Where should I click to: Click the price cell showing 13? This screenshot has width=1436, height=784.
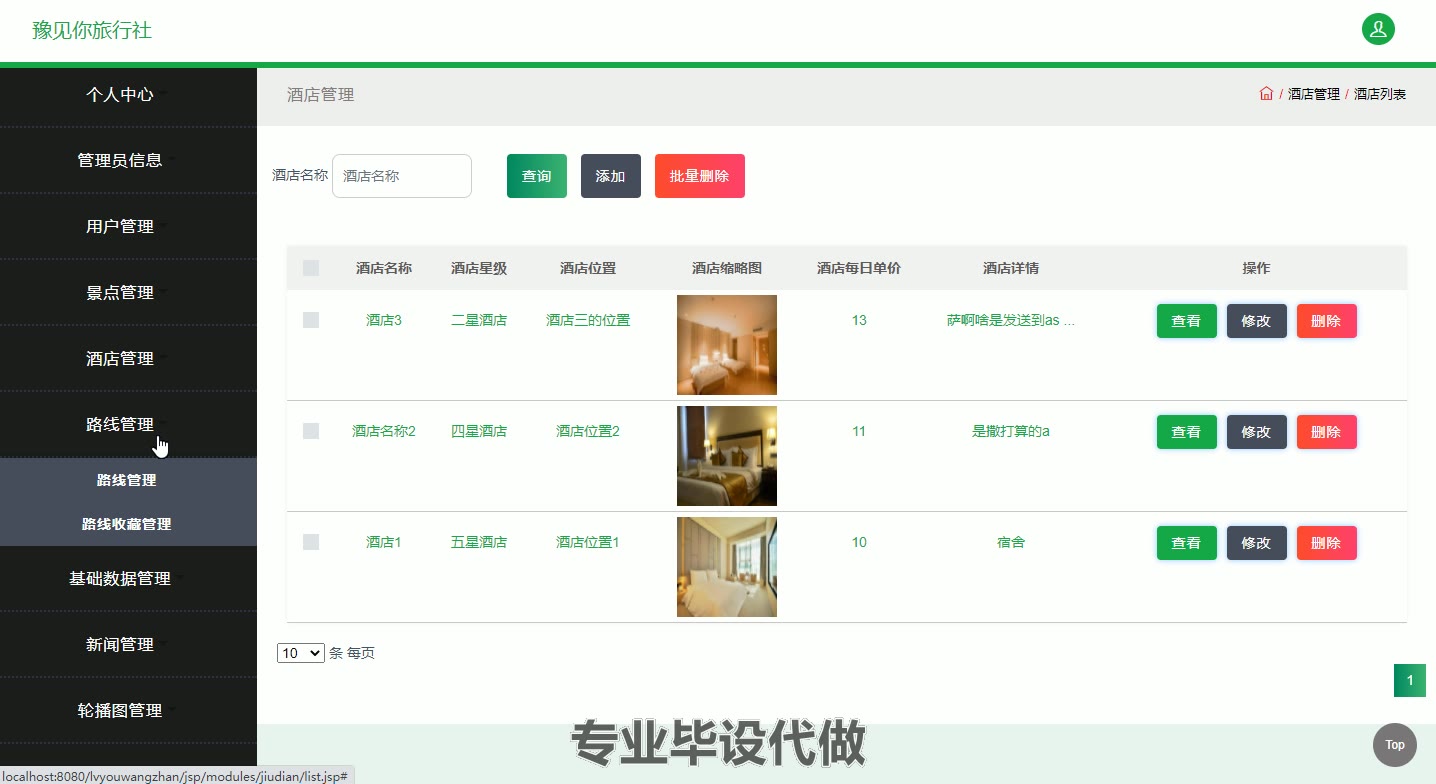click(x=859, y=320)
